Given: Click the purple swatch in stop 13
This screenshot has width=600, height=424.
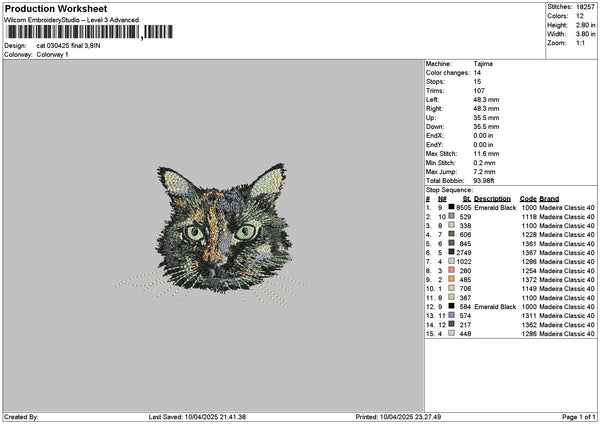Looking at the screenshot, I should [452, 316].
